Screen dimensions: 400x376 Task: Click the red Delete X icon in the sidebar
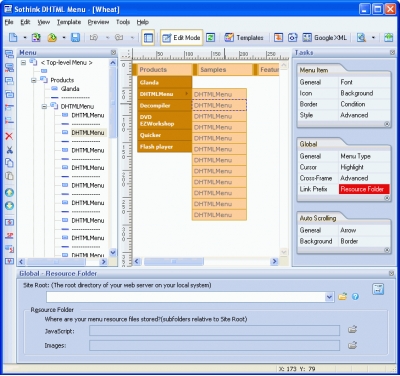tap(9, 136)
